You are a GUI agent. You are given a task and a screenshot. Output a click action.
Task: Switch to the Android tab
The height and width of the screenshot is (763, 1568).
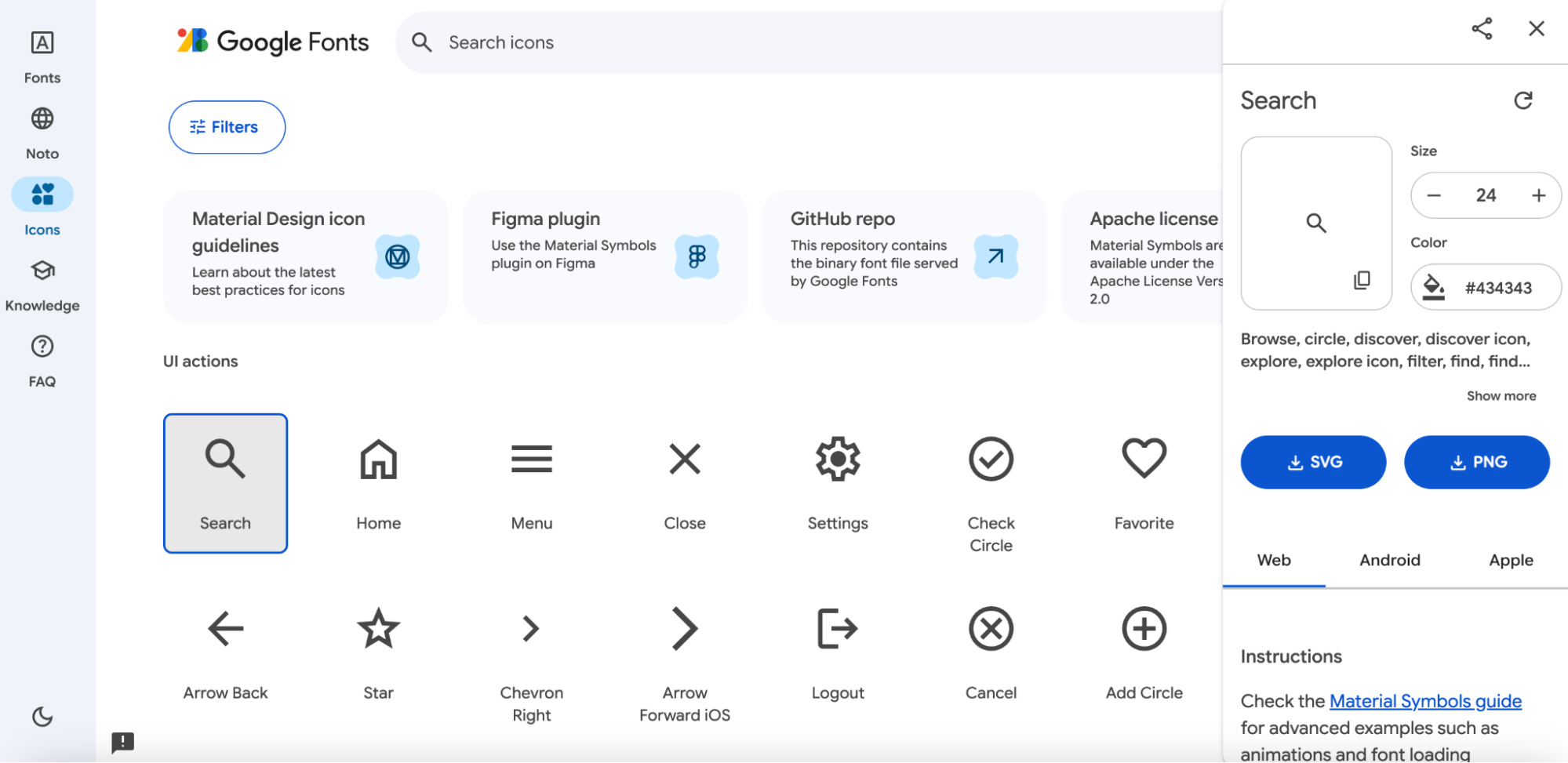[x=1390, y=560]
